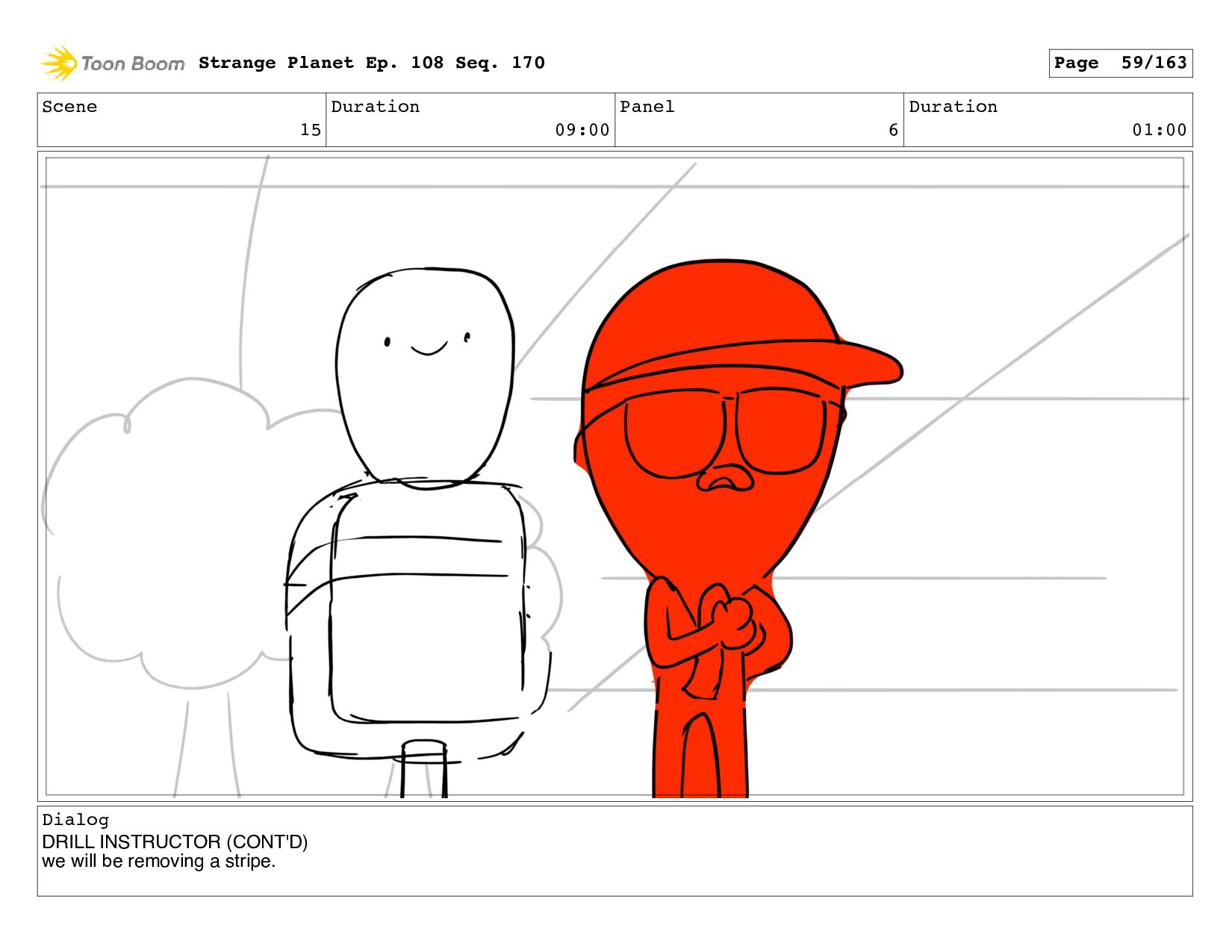Click the Toon Boom logo
The width and height of the screenshot is (1232, 952).
112,63
